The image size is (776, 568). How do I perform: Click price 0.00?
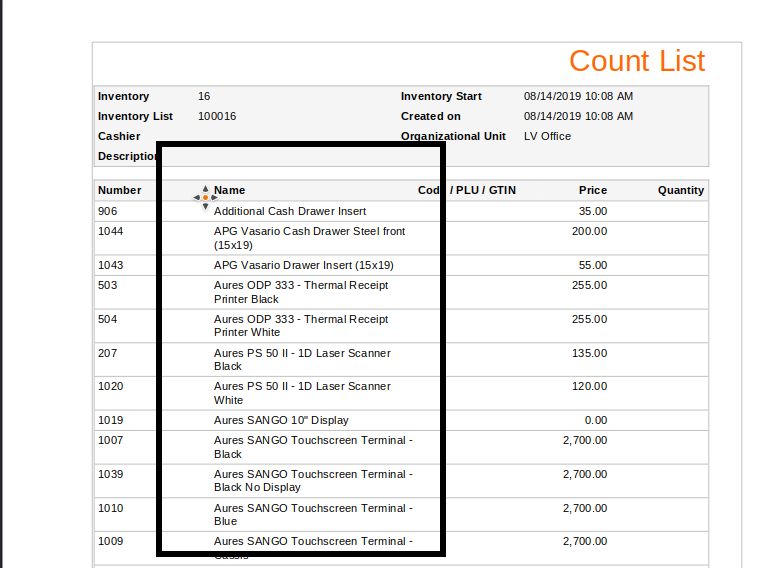596,421
